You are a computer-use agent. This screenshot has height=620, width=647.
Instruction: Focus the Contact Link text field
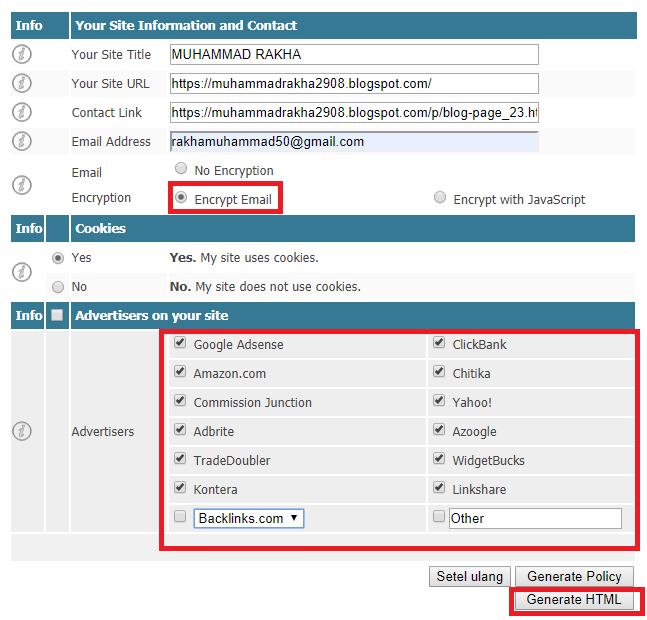tap(354, 112)
